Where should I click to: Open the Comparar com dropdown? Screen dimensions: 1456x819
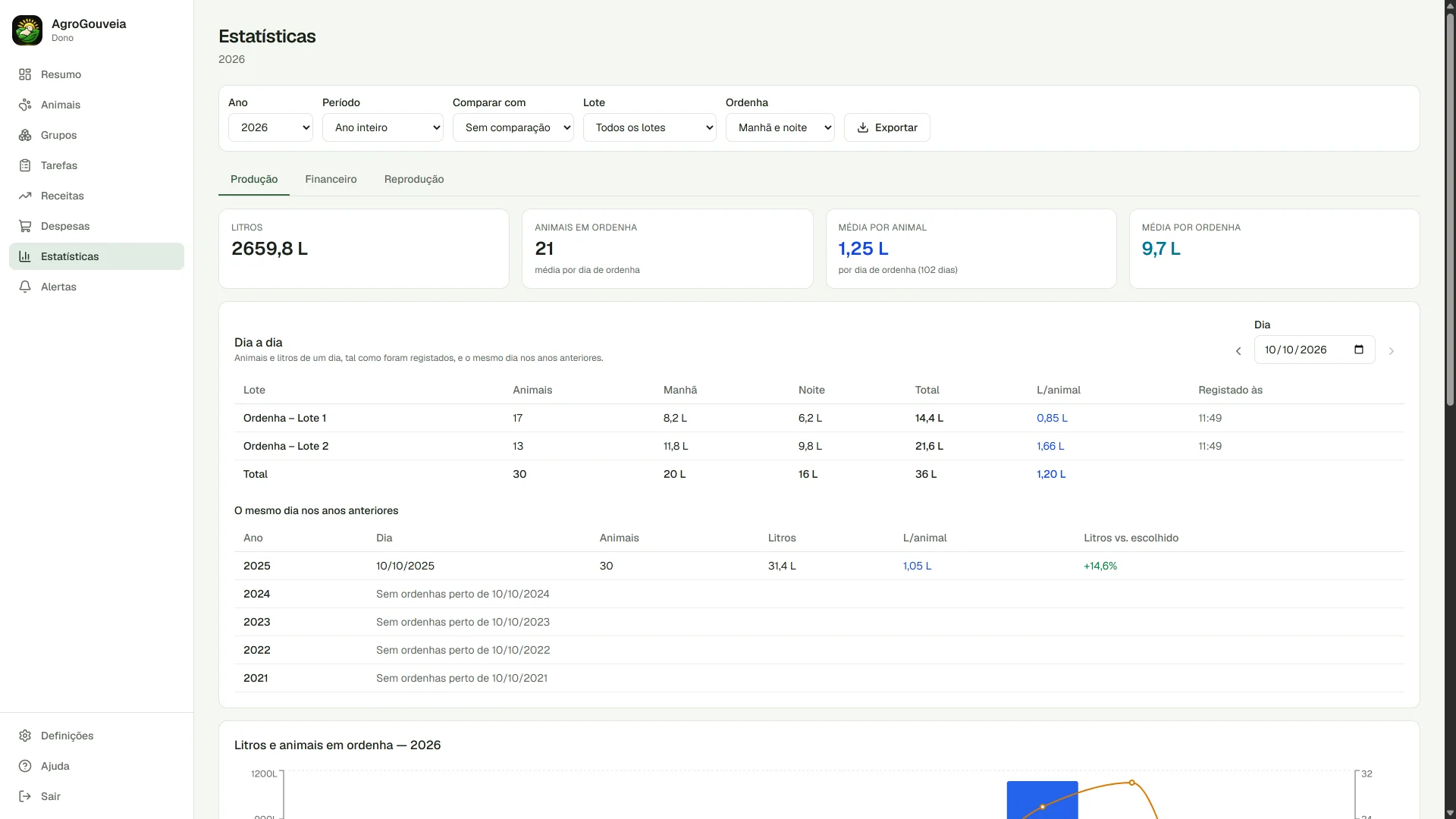tap(513, 127)
